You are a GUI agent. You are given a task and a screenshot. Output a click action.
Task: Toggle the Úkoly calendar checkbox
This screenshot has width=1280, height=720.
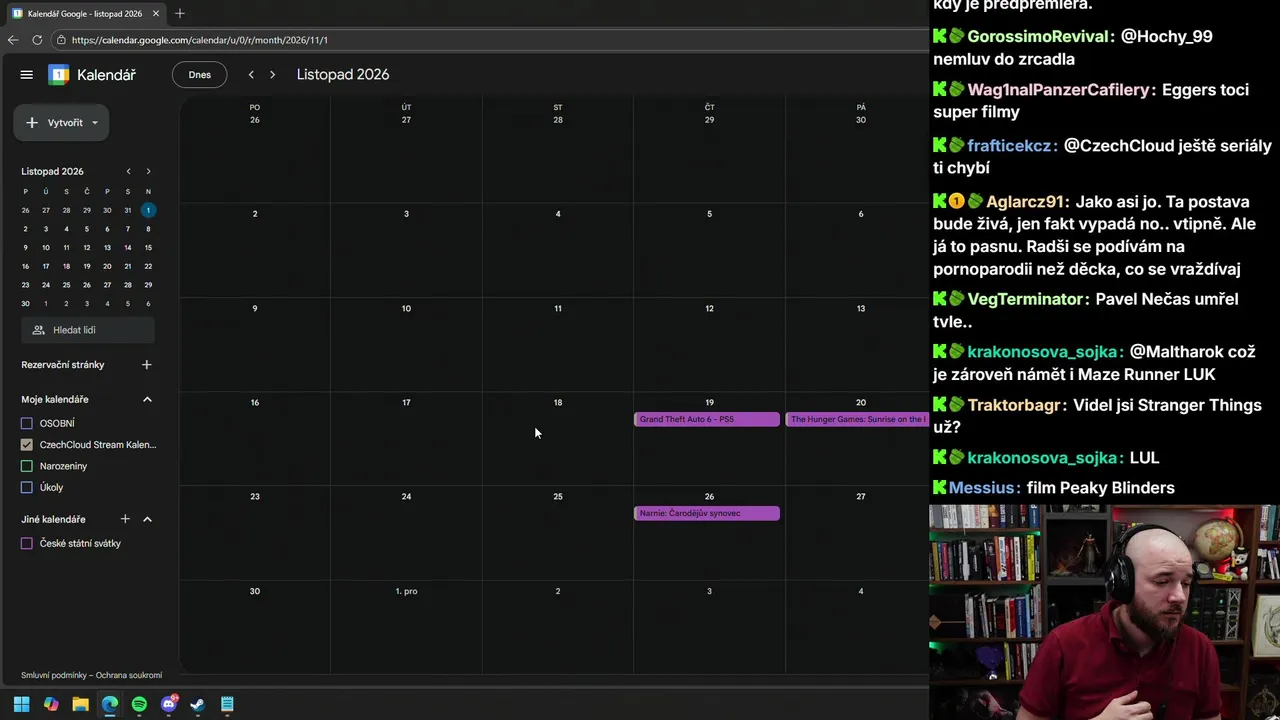click(x=27, y=487)
